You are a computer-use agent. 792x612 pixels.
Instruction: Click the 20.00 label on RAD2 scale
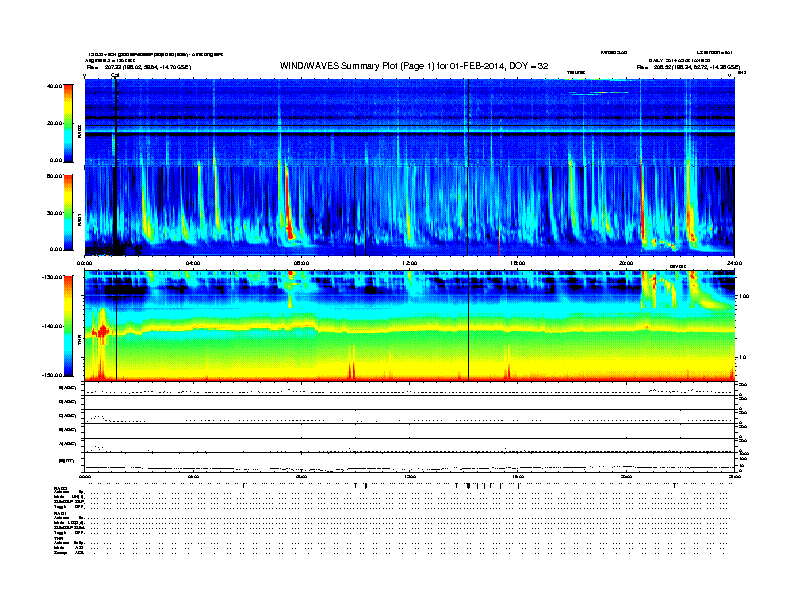(54, 123)
